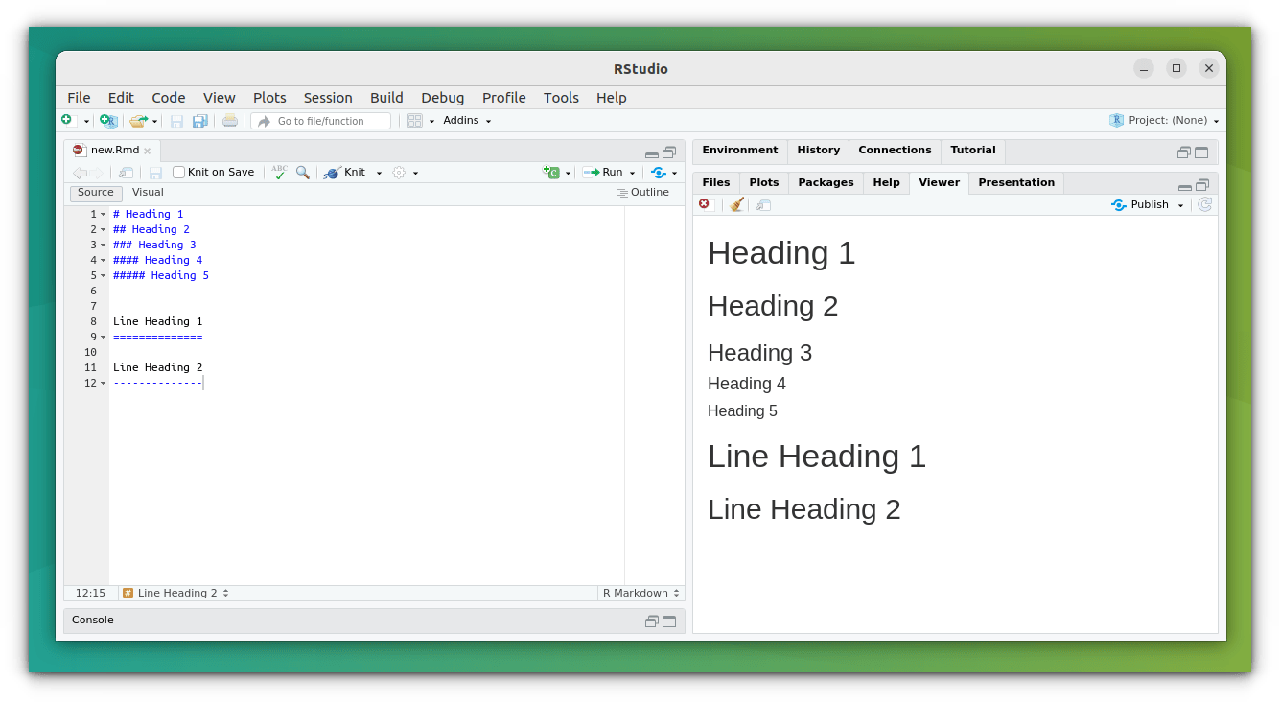Click the insert code chunk icon

pyautogui.click(x=551, y=173)
